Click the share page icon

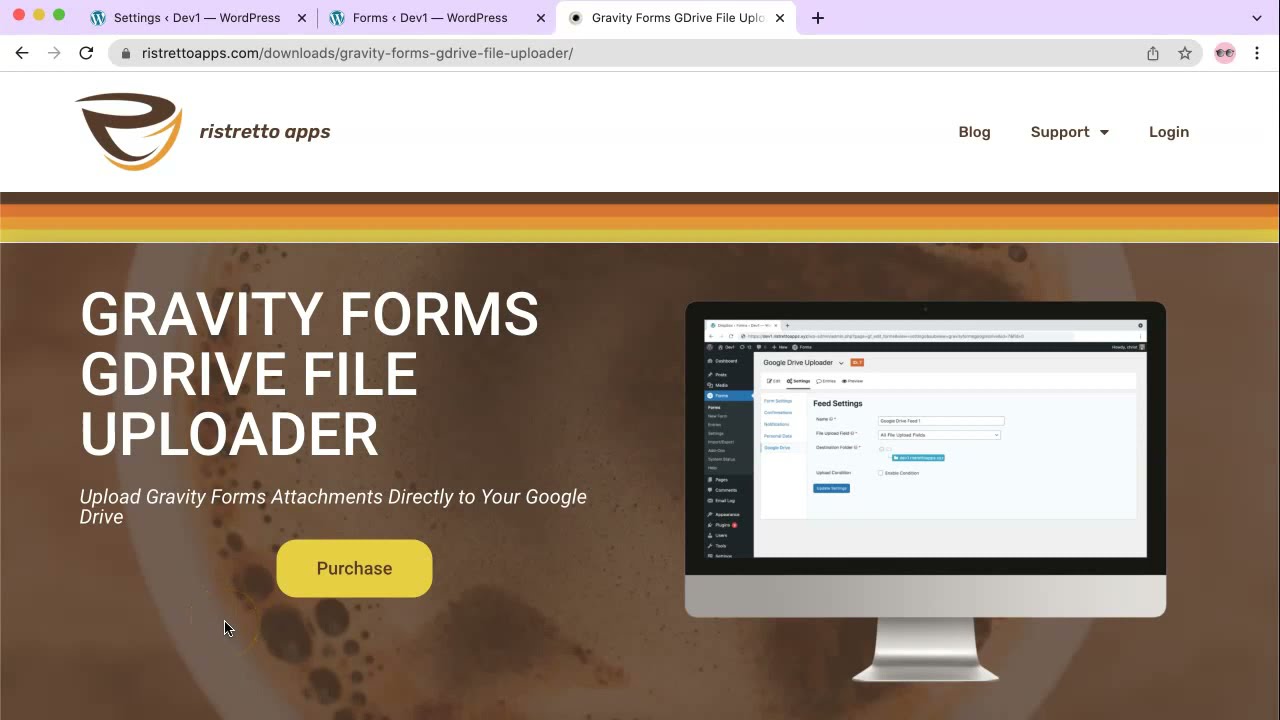(1153, 53)
